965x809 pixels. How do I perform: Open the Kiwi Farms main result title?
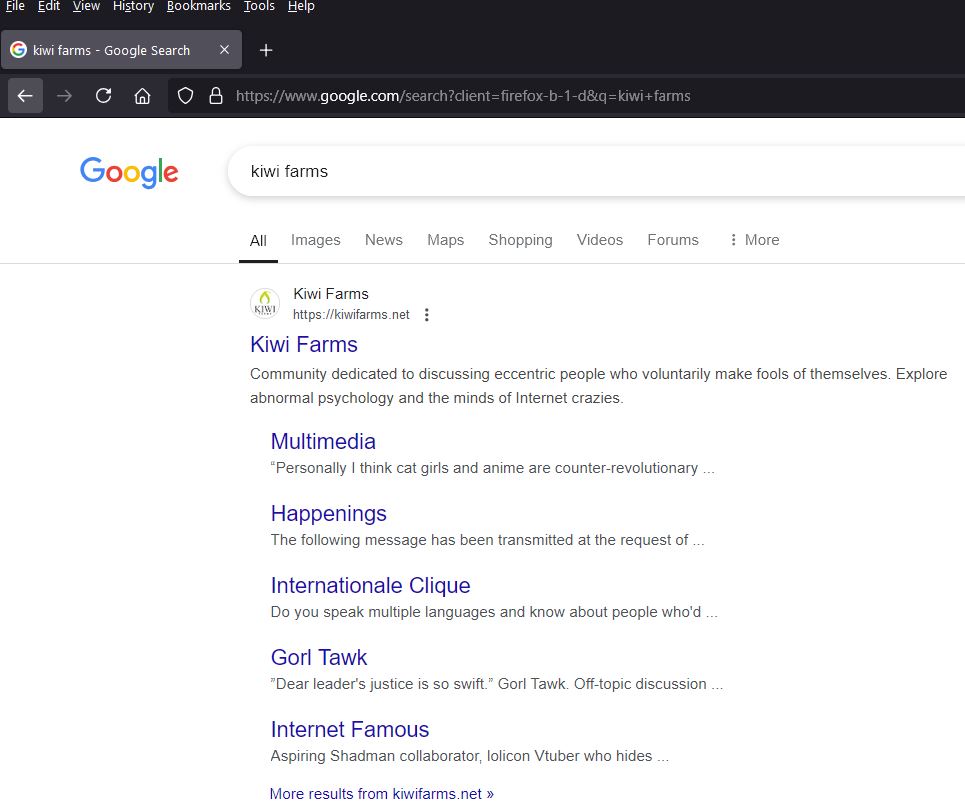pos(304,345)
